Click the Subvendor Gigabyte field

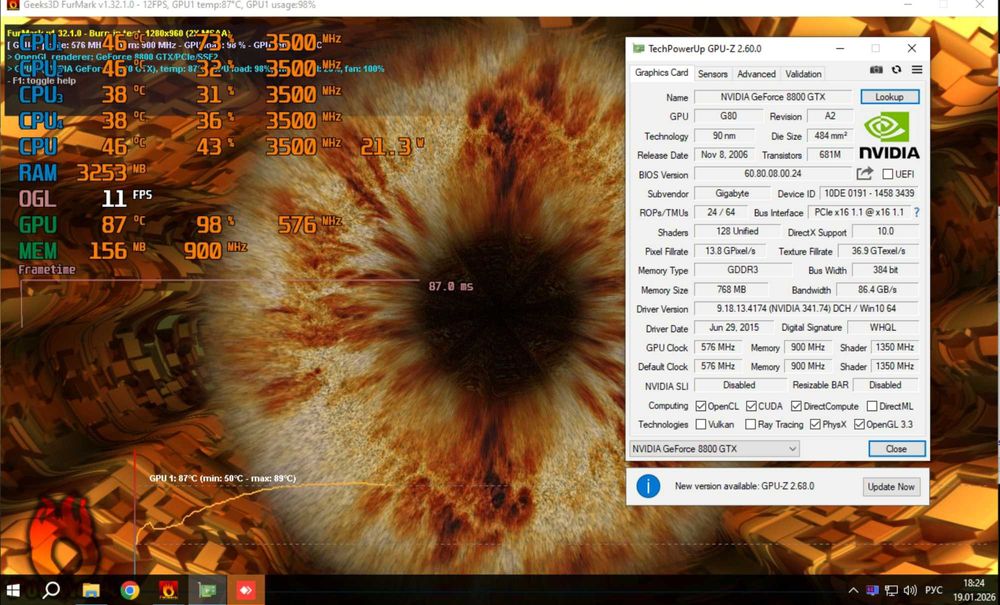coord(732,193)
